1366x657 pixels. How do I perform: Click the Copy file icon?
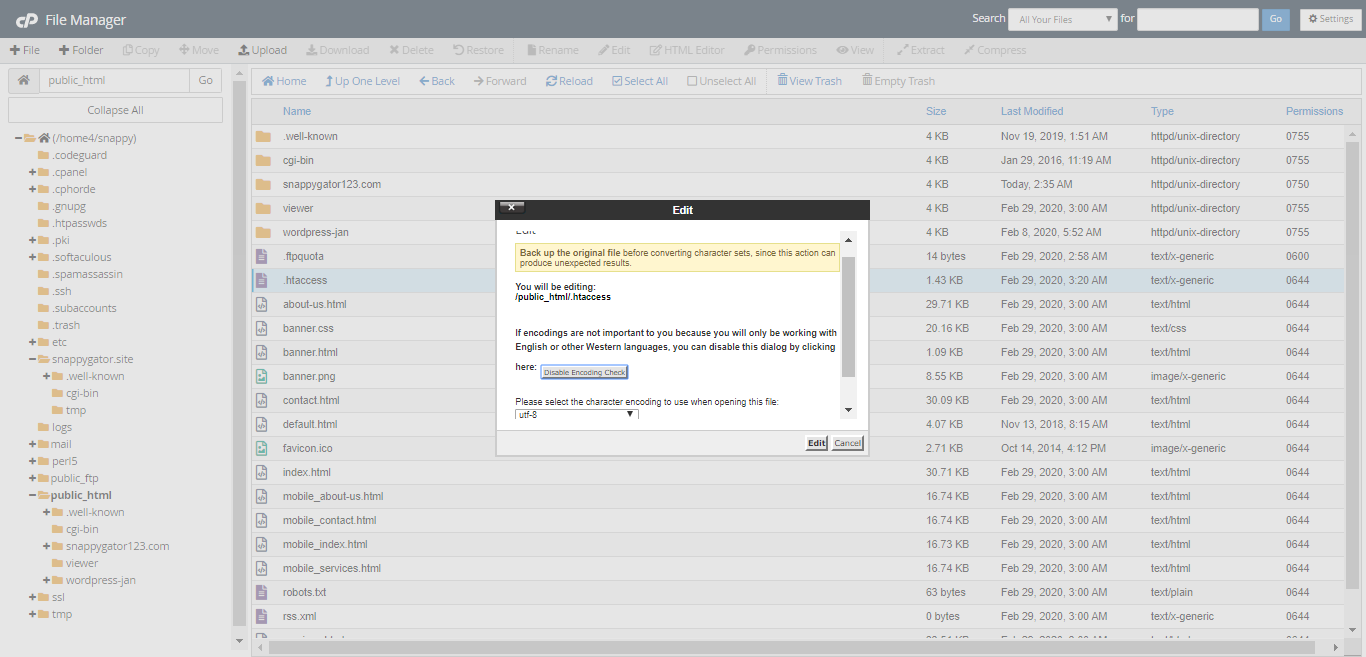pyautogui.click(x=140, y=49)
